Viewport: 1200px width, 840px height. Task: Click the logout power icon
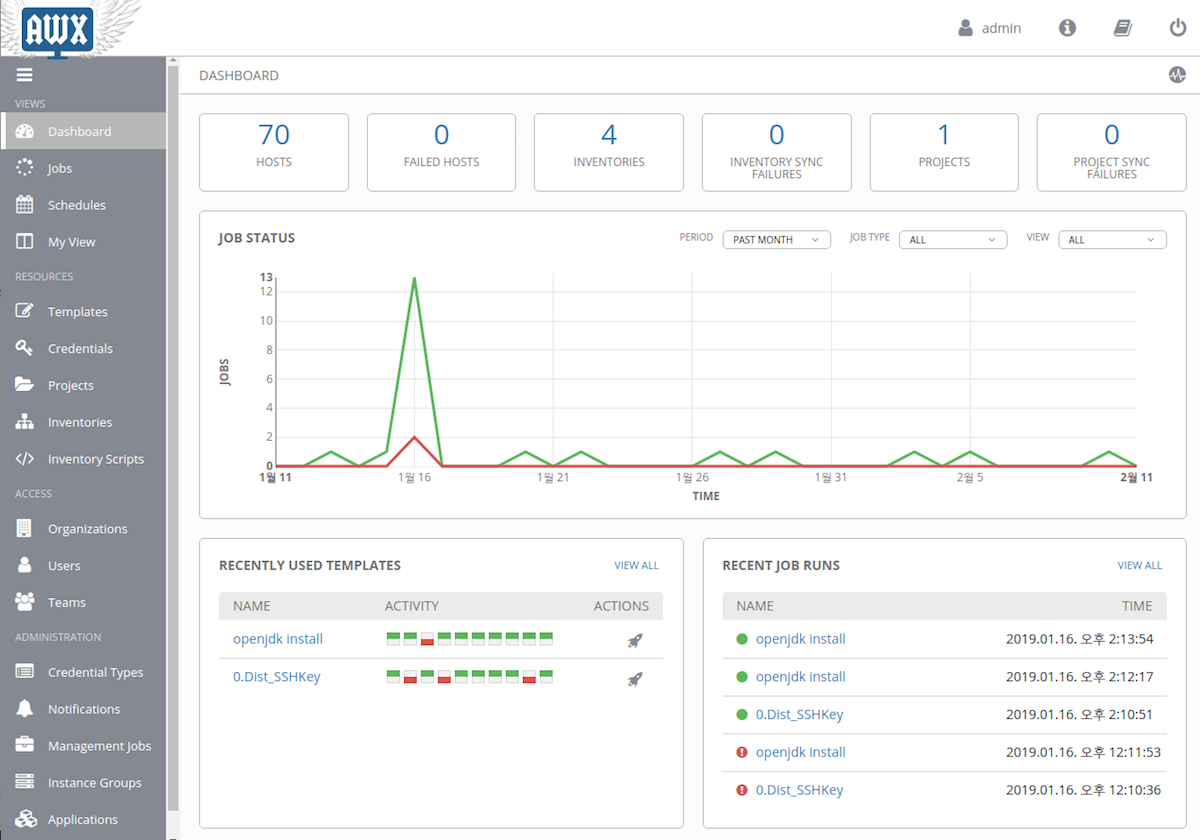(x=1177, y=28)
